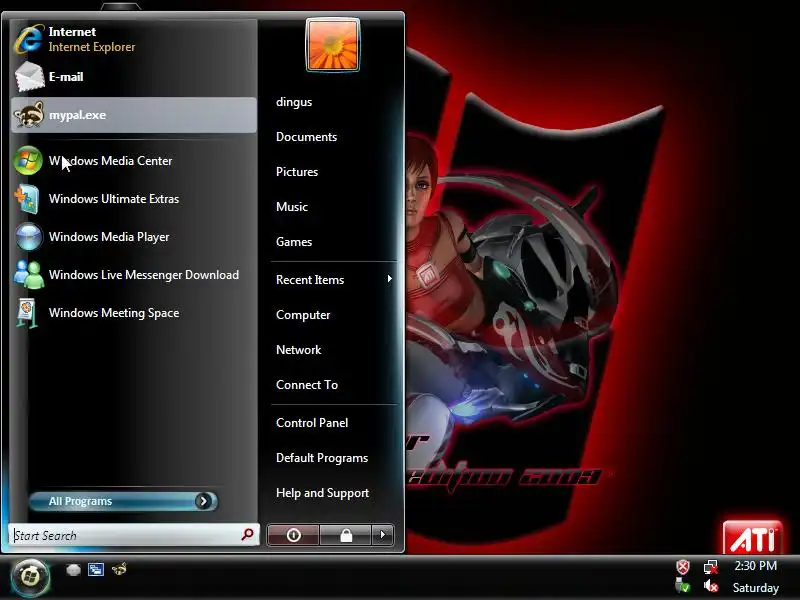
Task: Open the dingus user folder
Action: (294, 102)
